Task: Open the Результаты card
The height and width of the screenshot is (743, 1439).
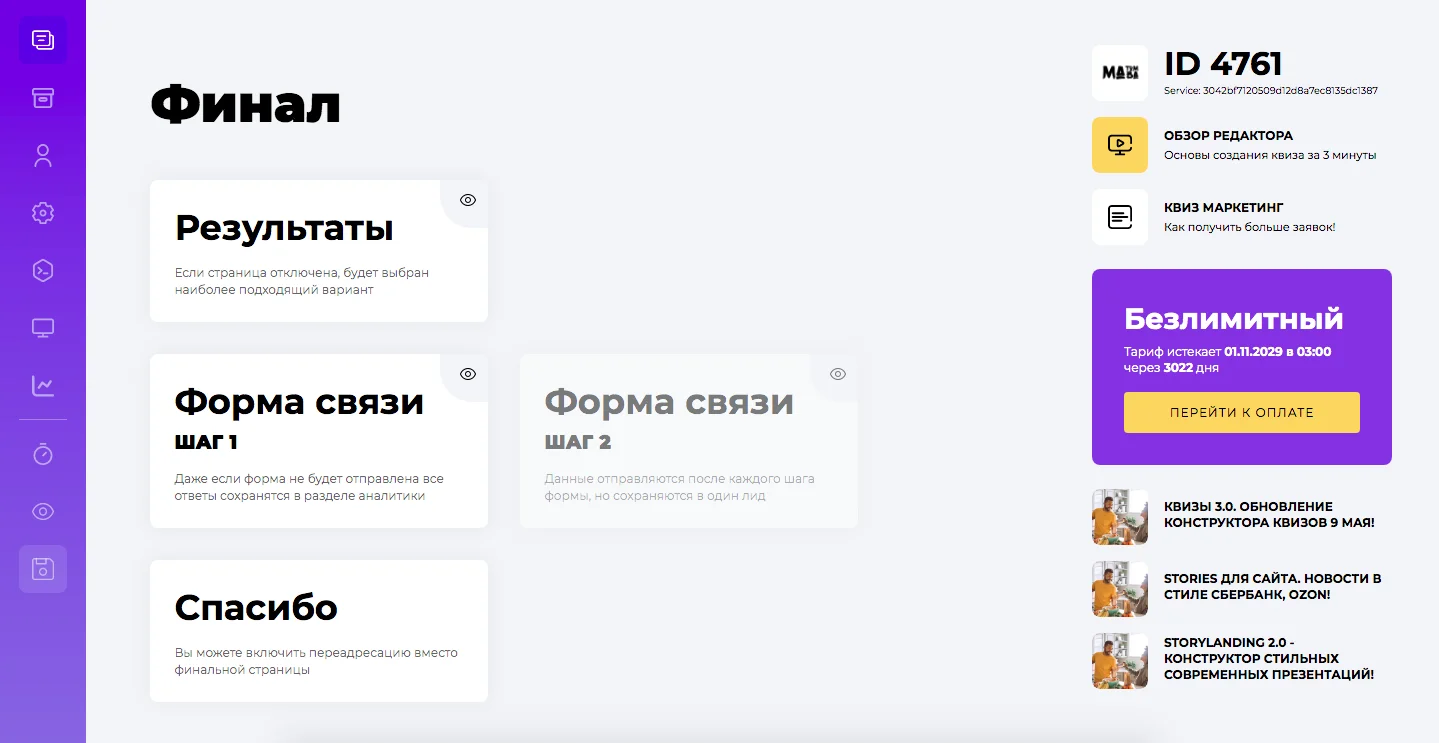Action: pos(319,251)
